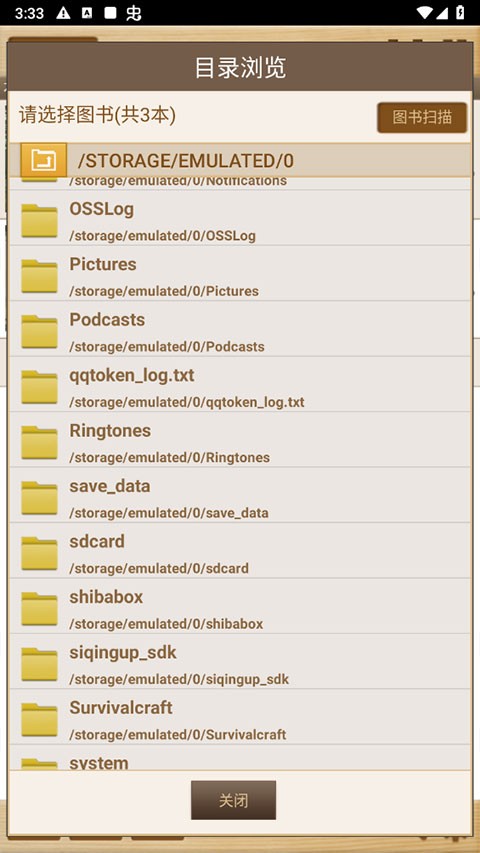Select the siqingup_sdk directory entry

tap(240, 662)
